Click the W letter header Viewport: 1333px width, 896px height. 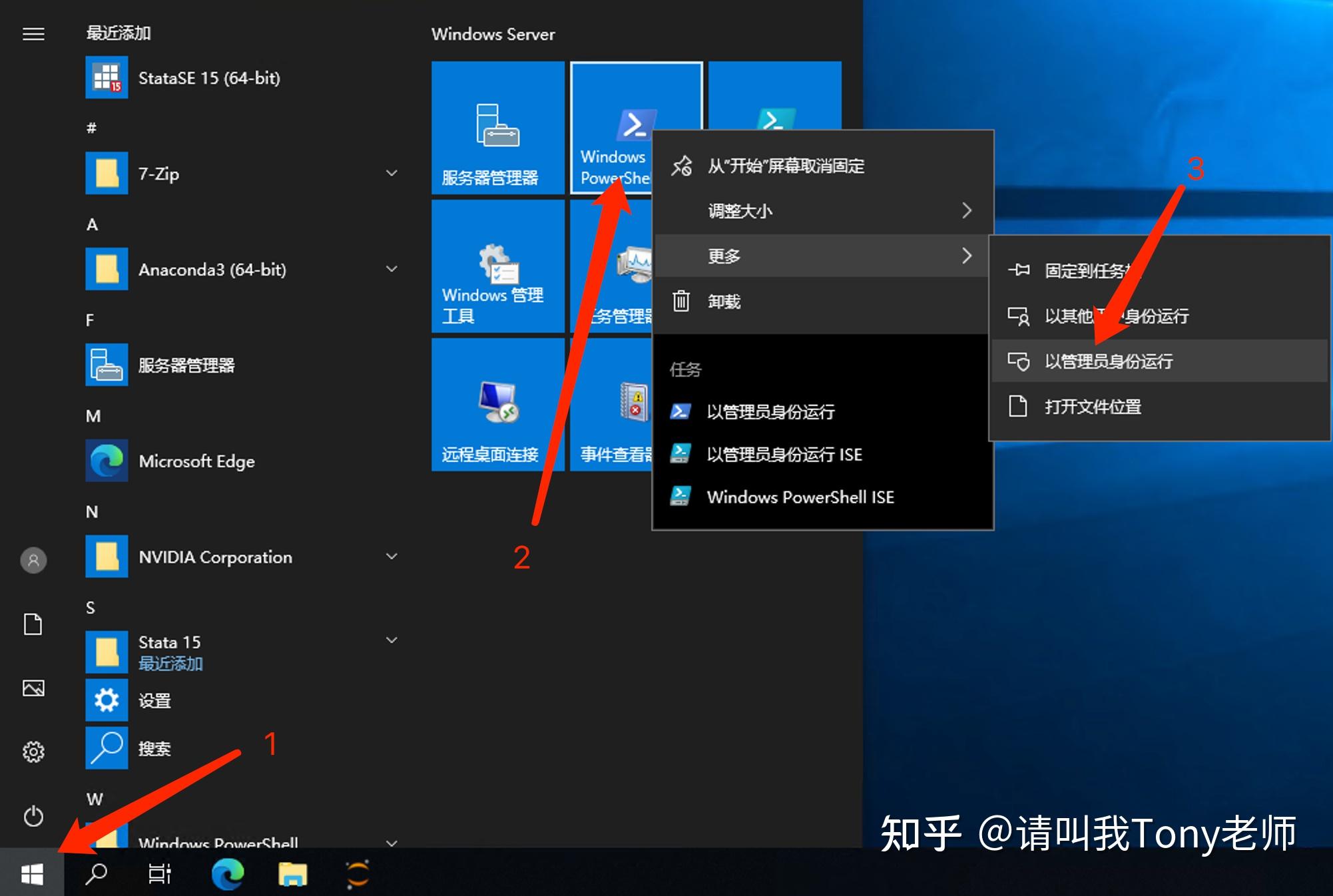(x=95, y=799)
